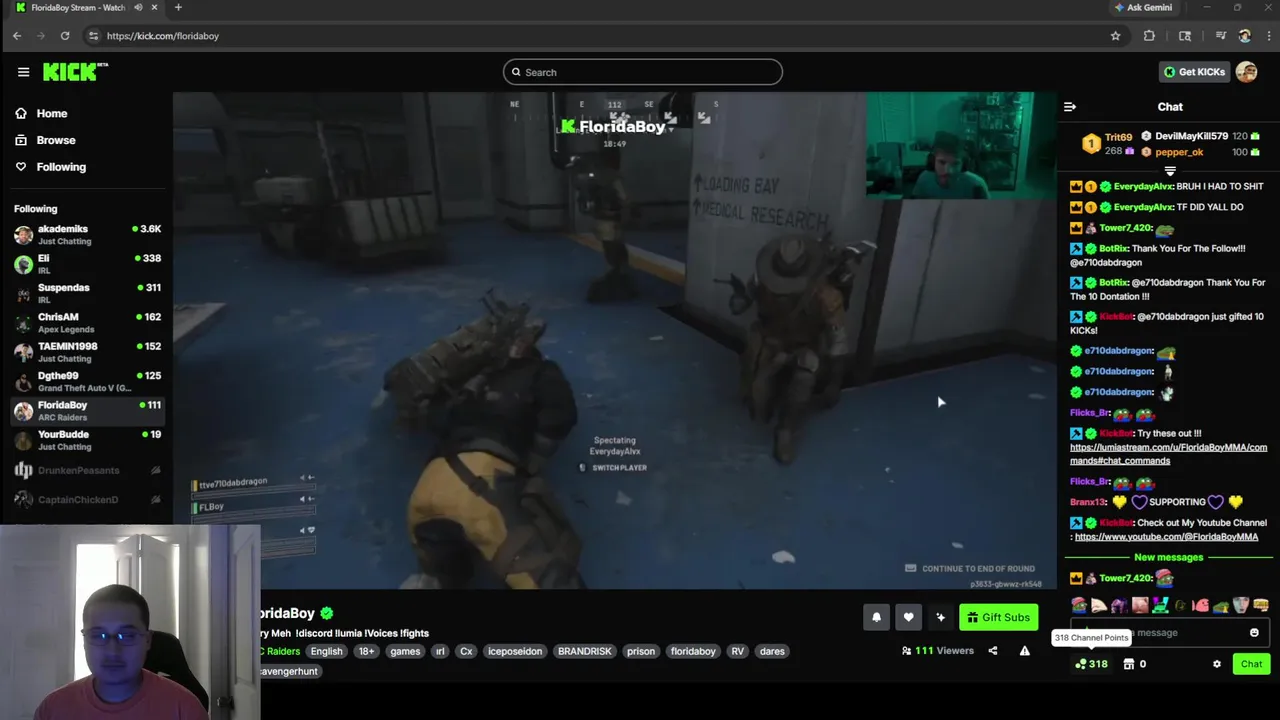This screenshot has height=720, width=1280.
Task: Reload the page
Action: pyautogui.click(x=65, y=36)
